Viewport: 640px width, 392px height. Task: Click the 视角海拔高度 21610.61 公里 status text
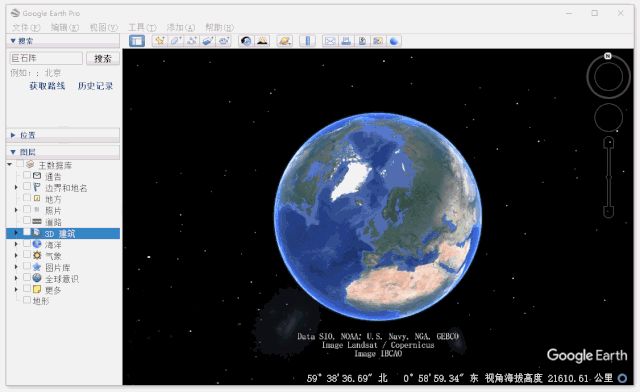pyautogui.click(x=549, y=378)
